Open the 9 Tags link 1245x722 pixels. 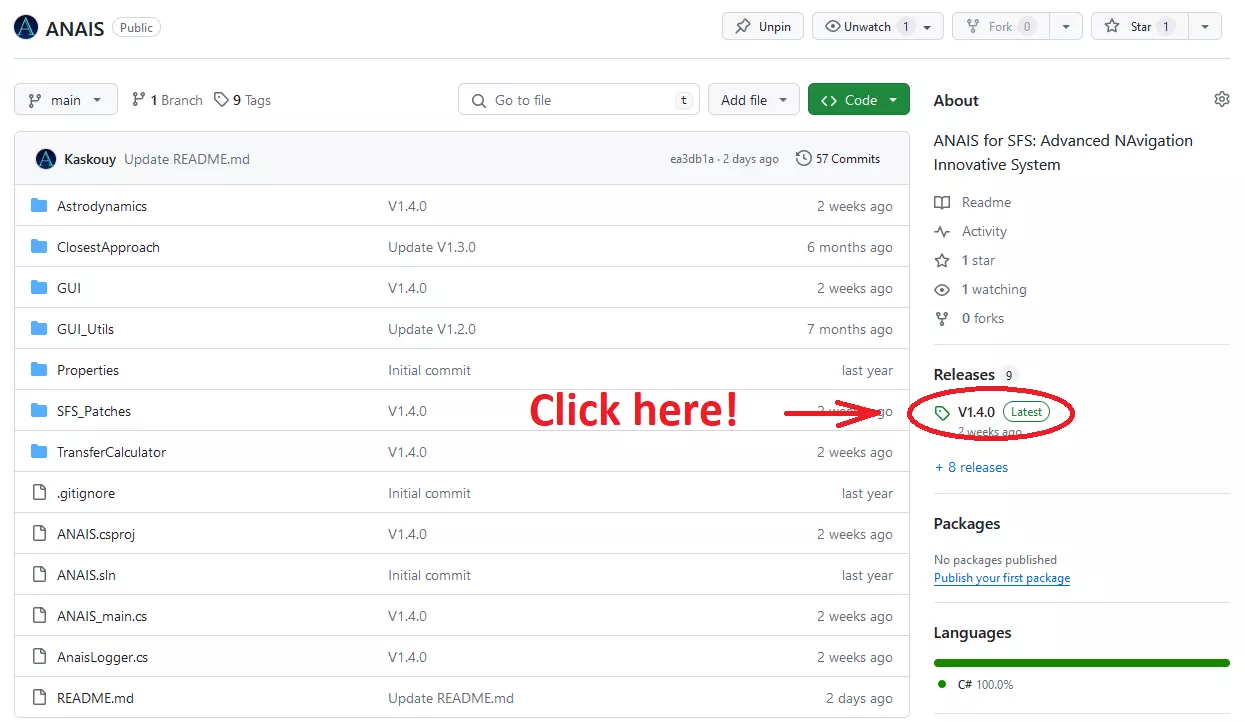point(242,100)
